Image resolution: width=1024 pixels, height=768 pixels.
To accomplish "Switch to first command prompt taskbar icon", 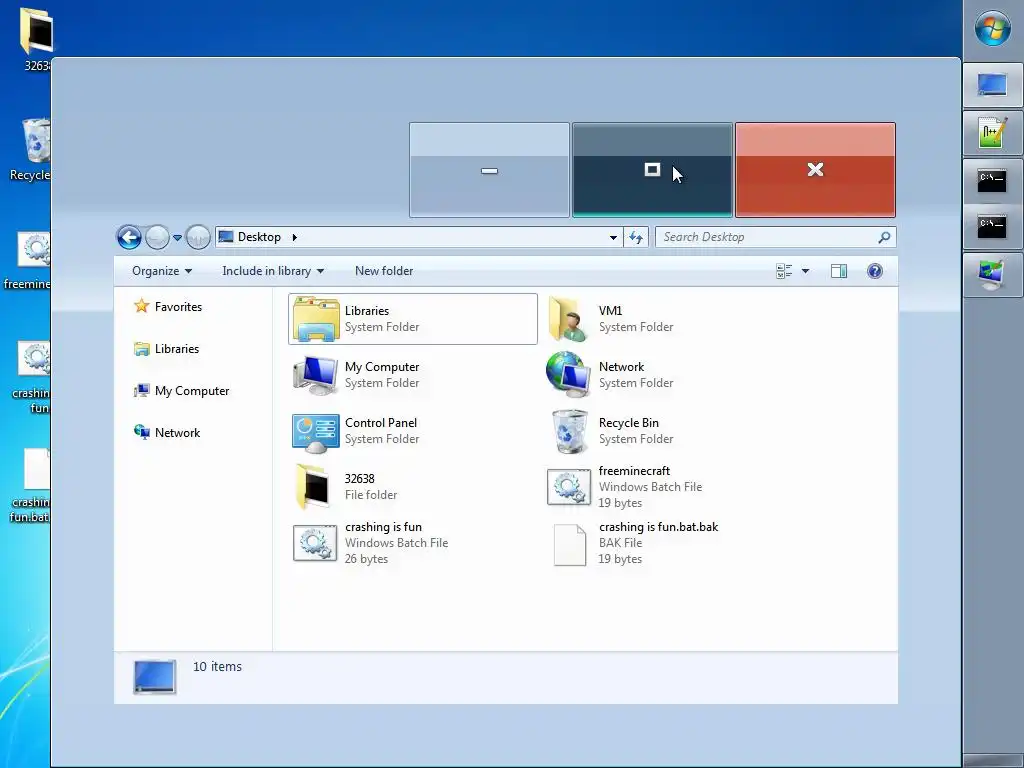I will tap(993, 180).
